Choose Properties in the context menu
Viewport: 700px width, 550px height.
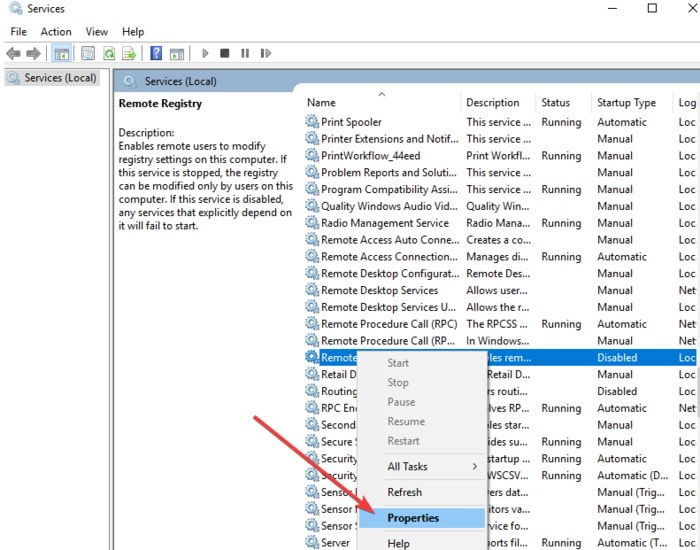(x=422, y=518)
